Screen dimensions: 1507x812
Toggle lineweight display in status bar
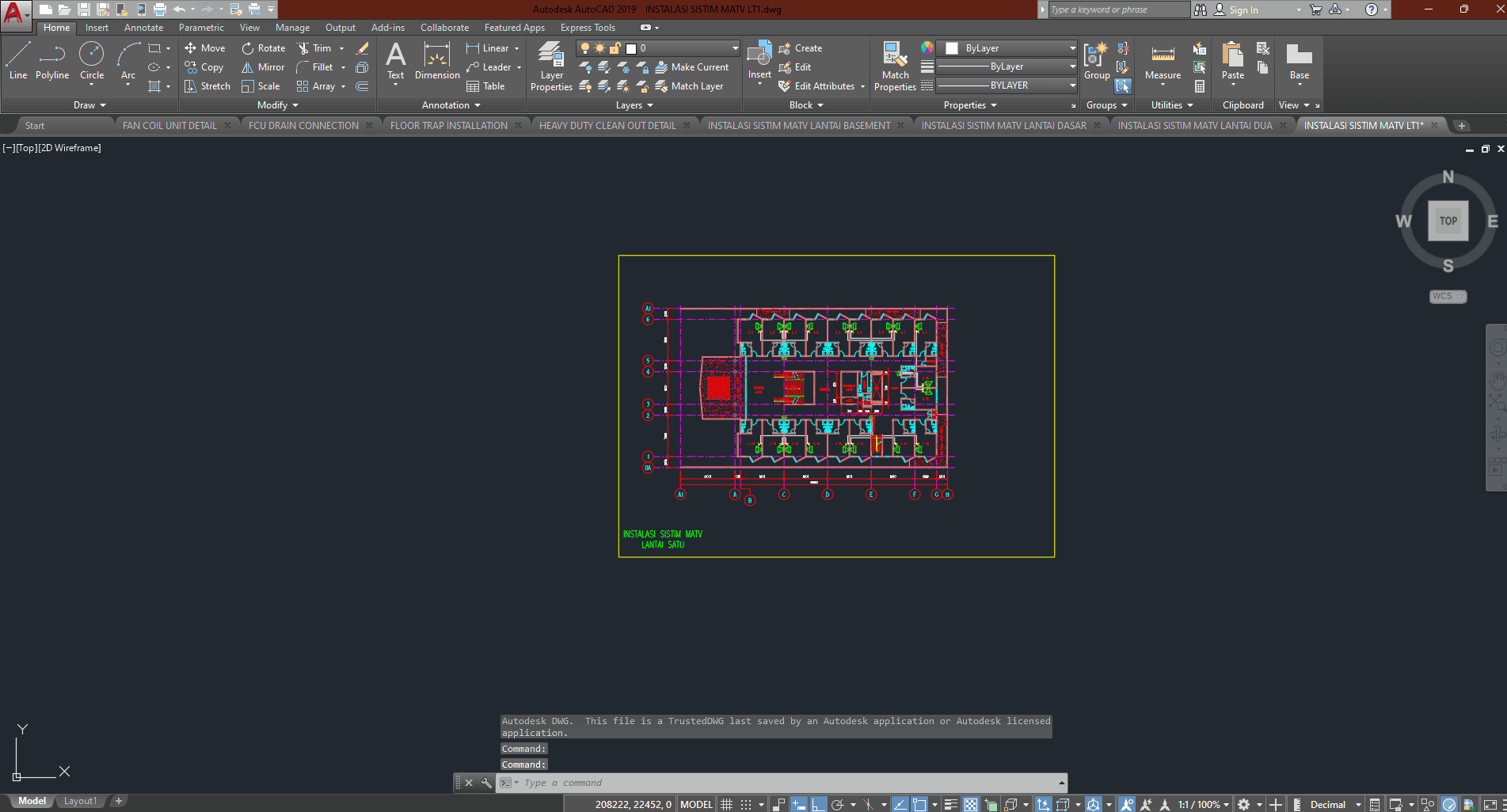(951, 804)
